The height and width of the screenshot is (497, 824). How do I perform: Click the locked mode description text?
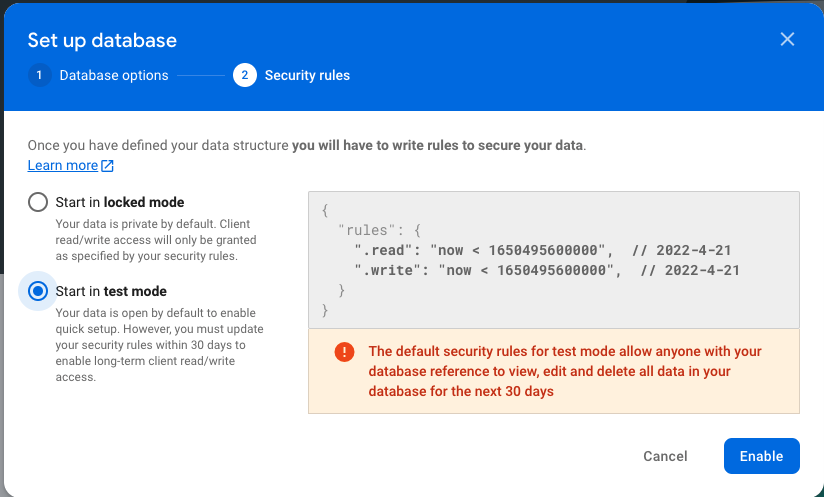156,240
